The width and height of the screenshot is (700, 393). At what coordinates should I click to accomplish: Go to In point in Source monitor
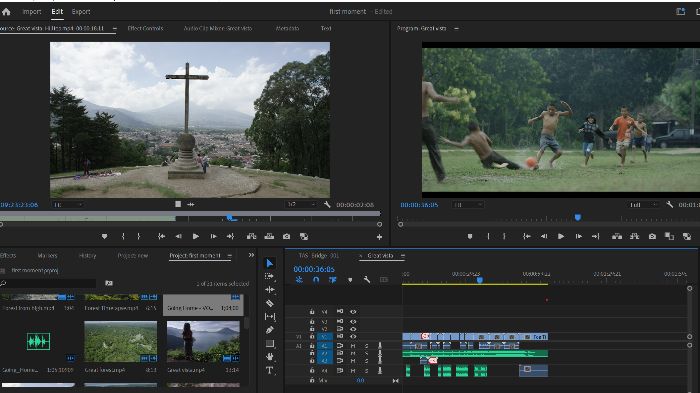[161, 236]
